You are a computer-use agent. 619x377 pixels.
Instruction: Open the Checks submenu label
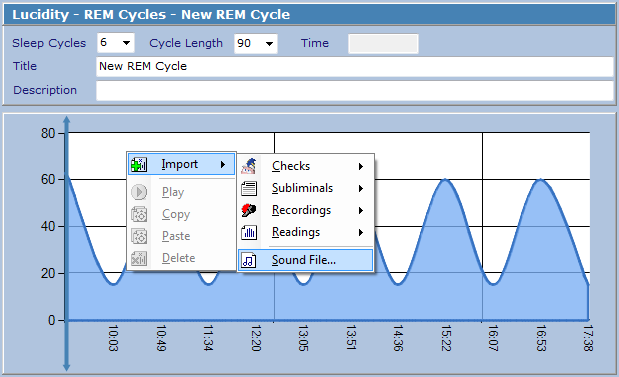point(291,166)
